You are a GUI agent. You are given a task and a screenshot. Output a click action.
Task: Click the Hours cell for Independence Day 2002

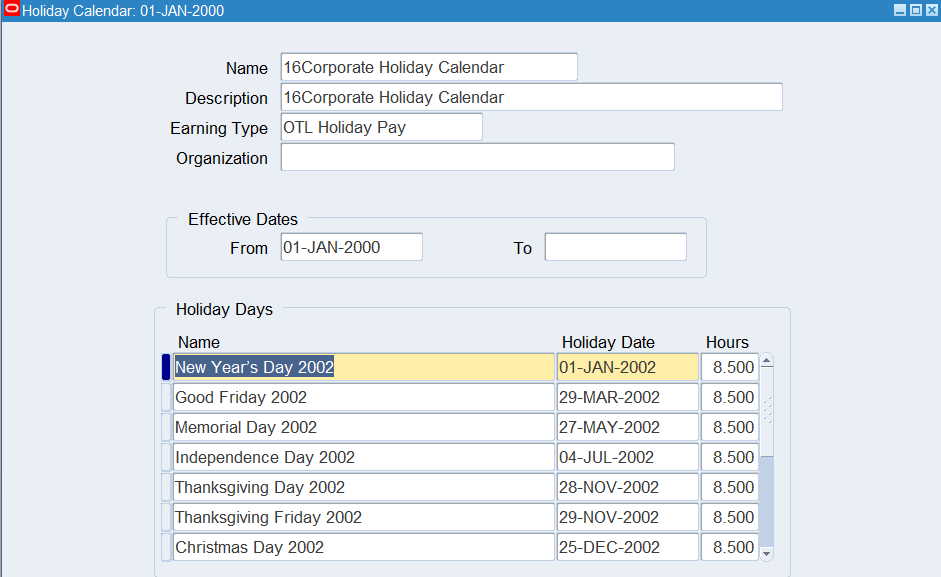pyautogui.click(x=730, y=458)
